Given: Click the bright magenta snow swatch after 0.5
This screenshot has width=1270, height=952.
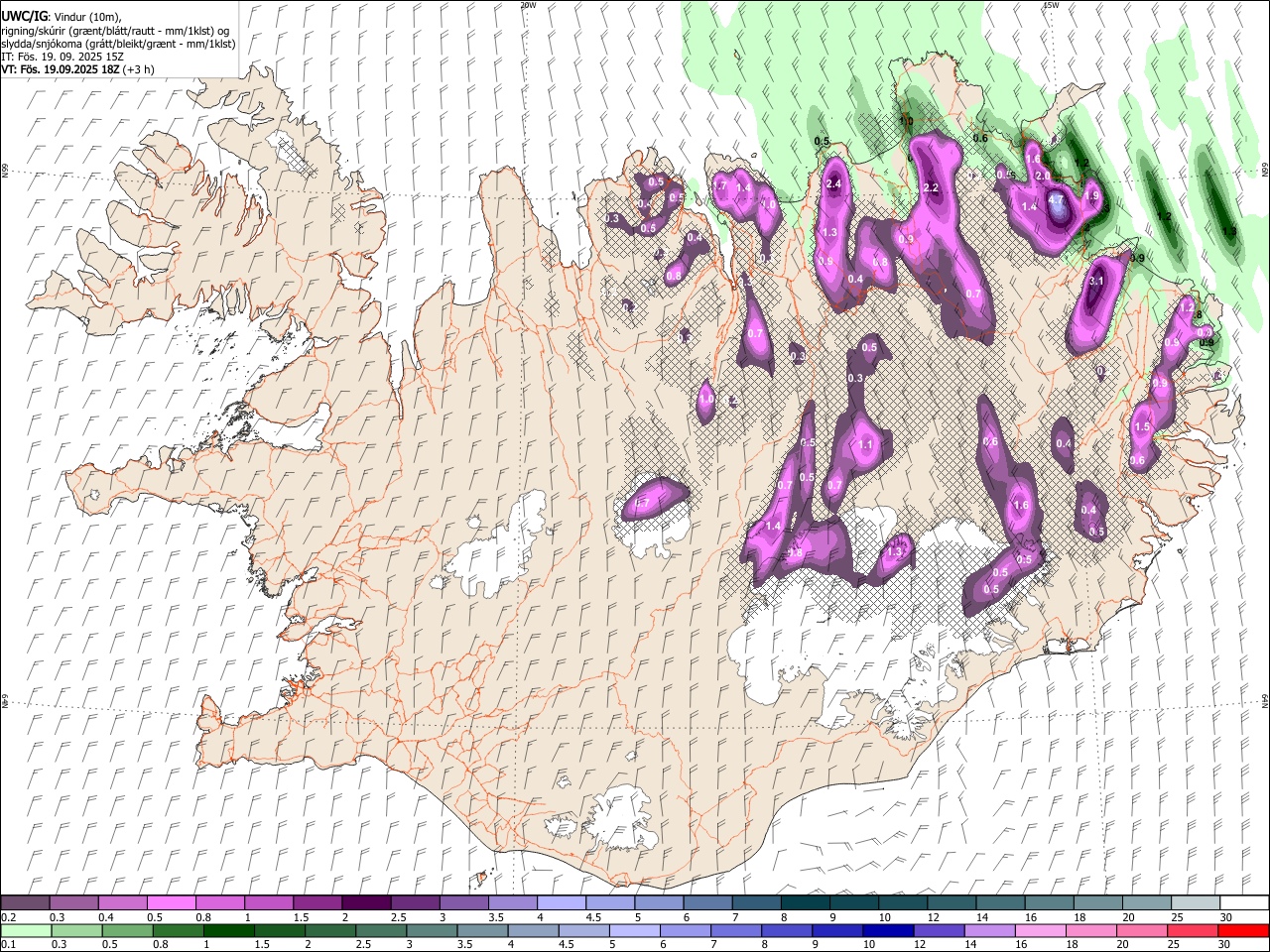Looking at the screenshot, I should click(x=171, y=902).
